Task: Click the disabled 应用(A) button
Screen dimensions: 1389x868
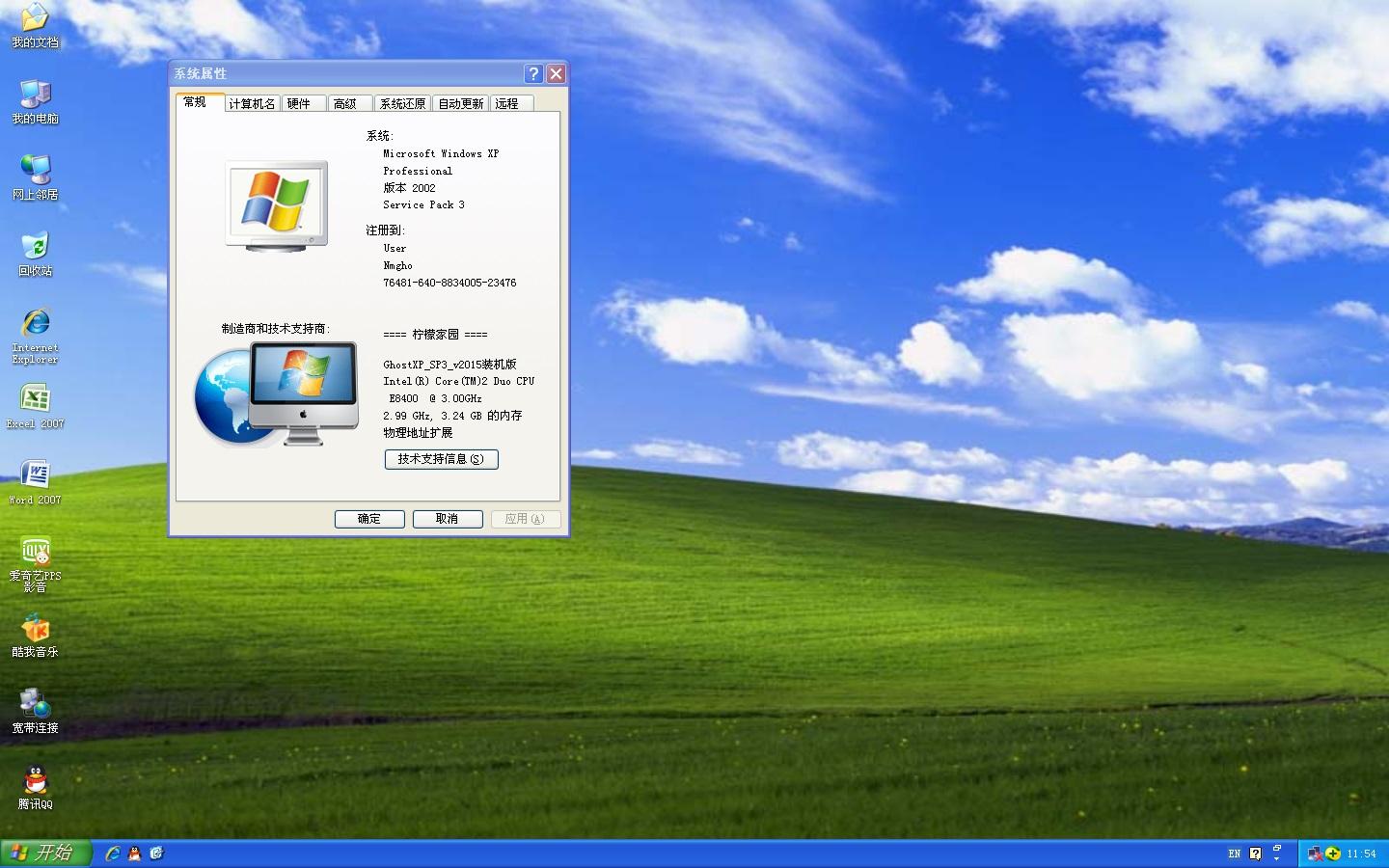Action: (x=525, y=519)
